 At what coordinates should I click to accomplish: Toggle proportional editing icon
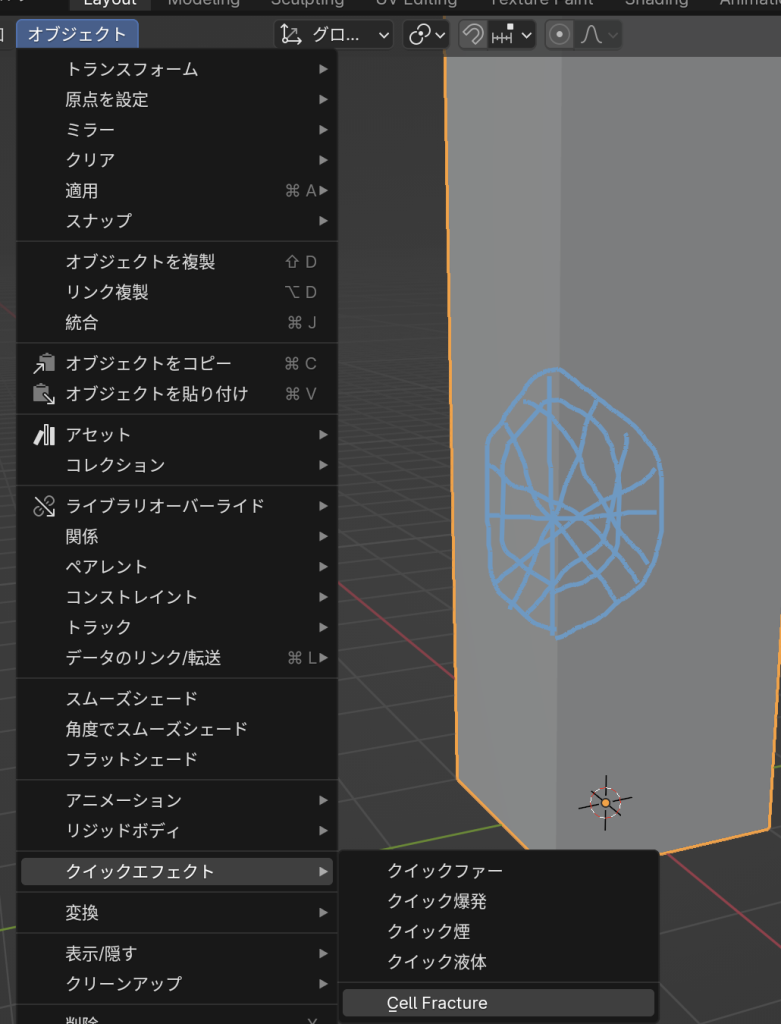[560, 35]
